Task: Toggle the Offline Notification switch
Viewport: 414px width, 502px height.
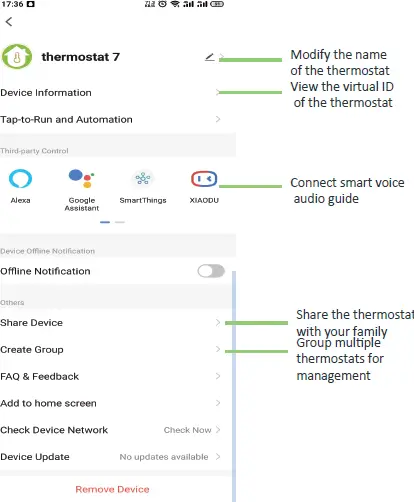Action: tap(211, 271)
